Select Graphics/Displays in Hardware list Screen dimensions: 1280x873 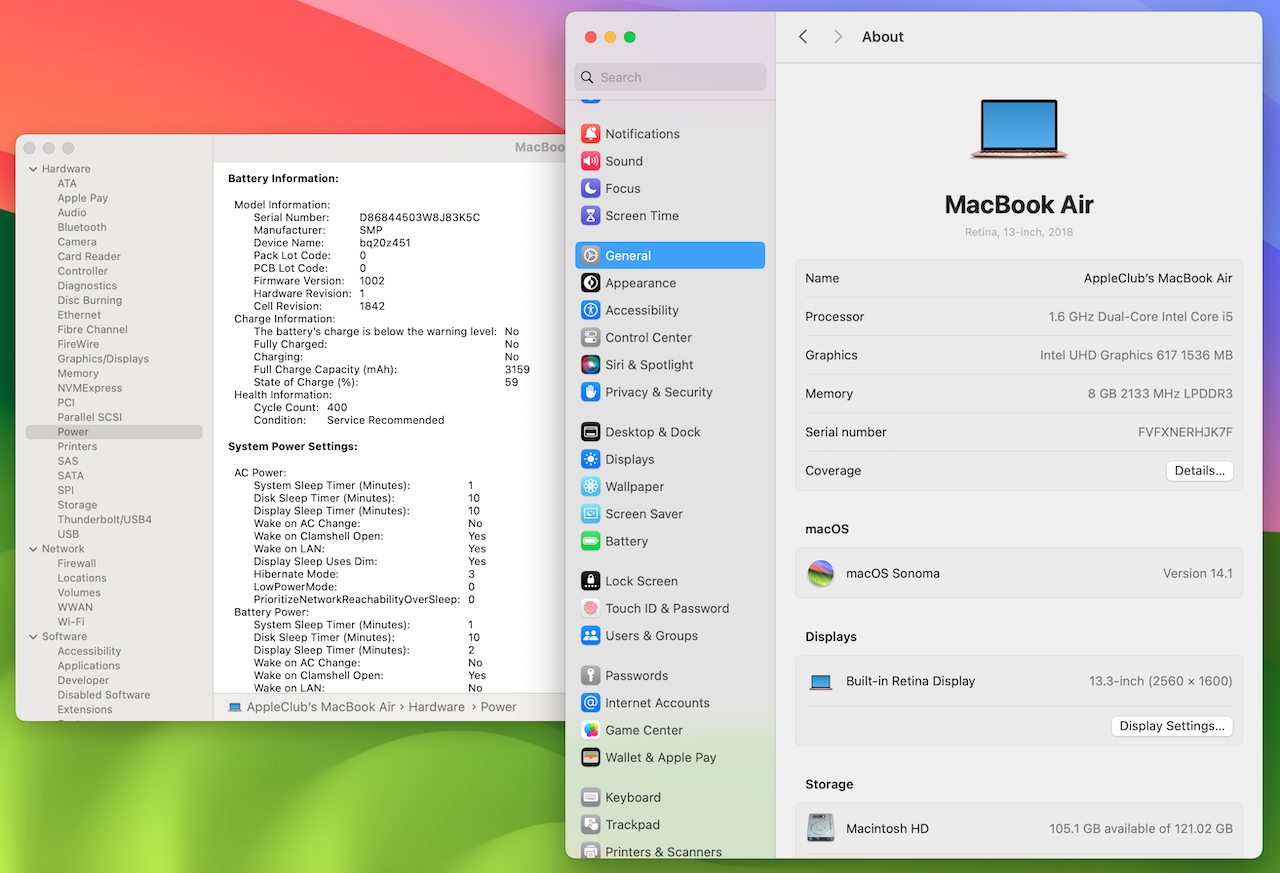[x=103, y=359]
